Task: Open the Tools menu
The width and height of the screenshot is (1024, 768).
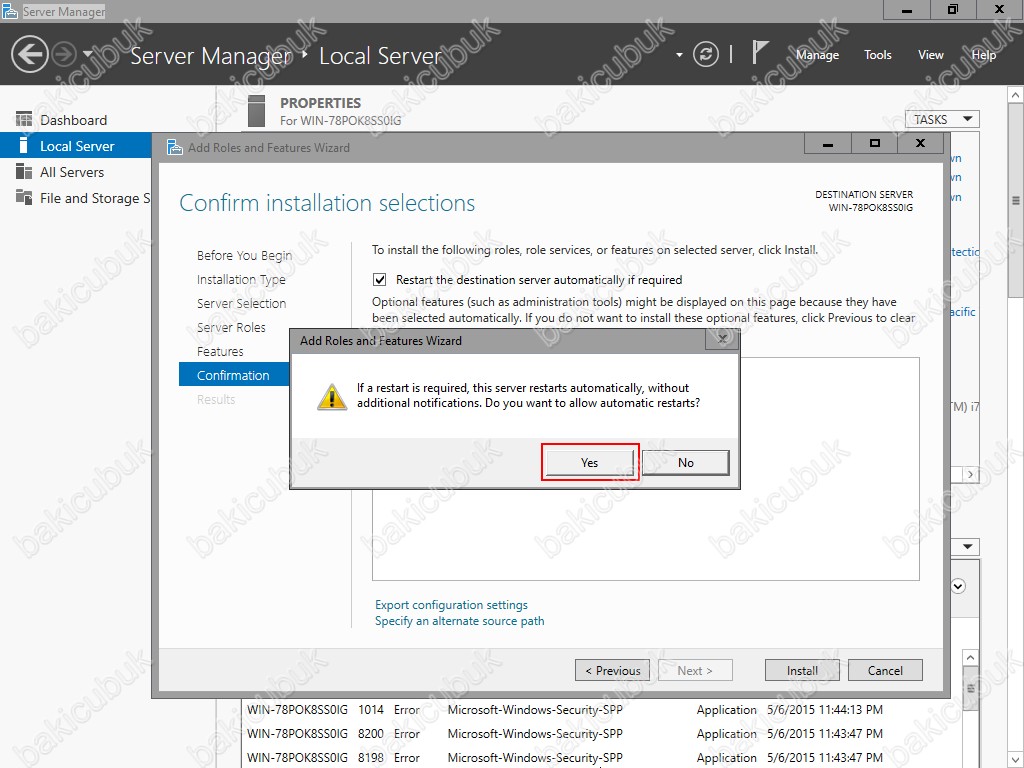Action: click(x=877, y=55)
